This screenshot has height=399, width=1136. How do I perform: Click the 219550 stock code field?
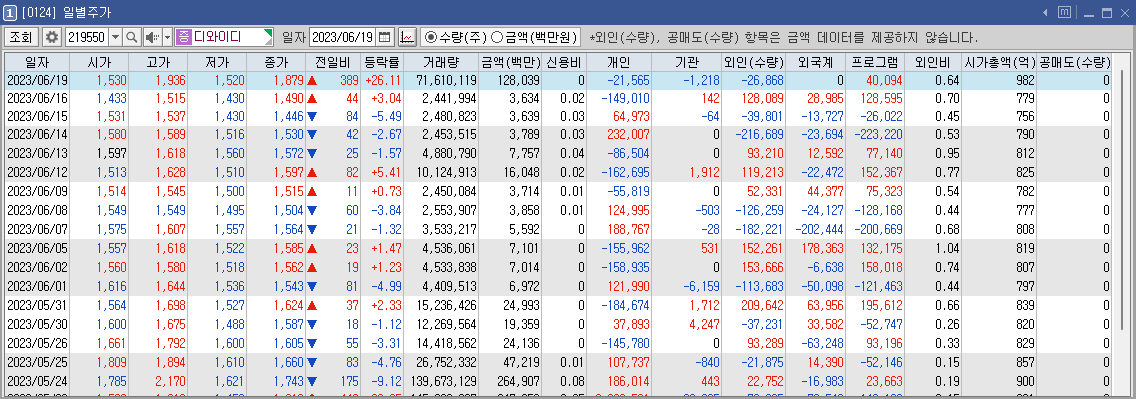(87, 36)
